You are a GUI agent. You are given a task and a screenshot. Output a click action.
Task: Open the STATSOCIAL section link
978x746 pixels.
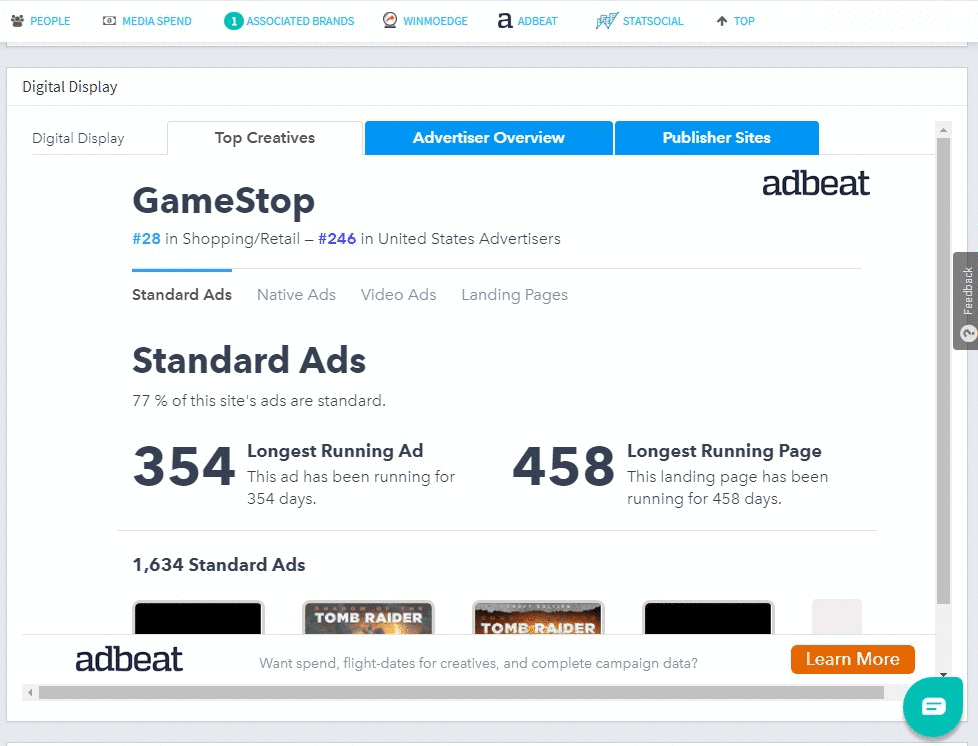(x=653, y=21)
